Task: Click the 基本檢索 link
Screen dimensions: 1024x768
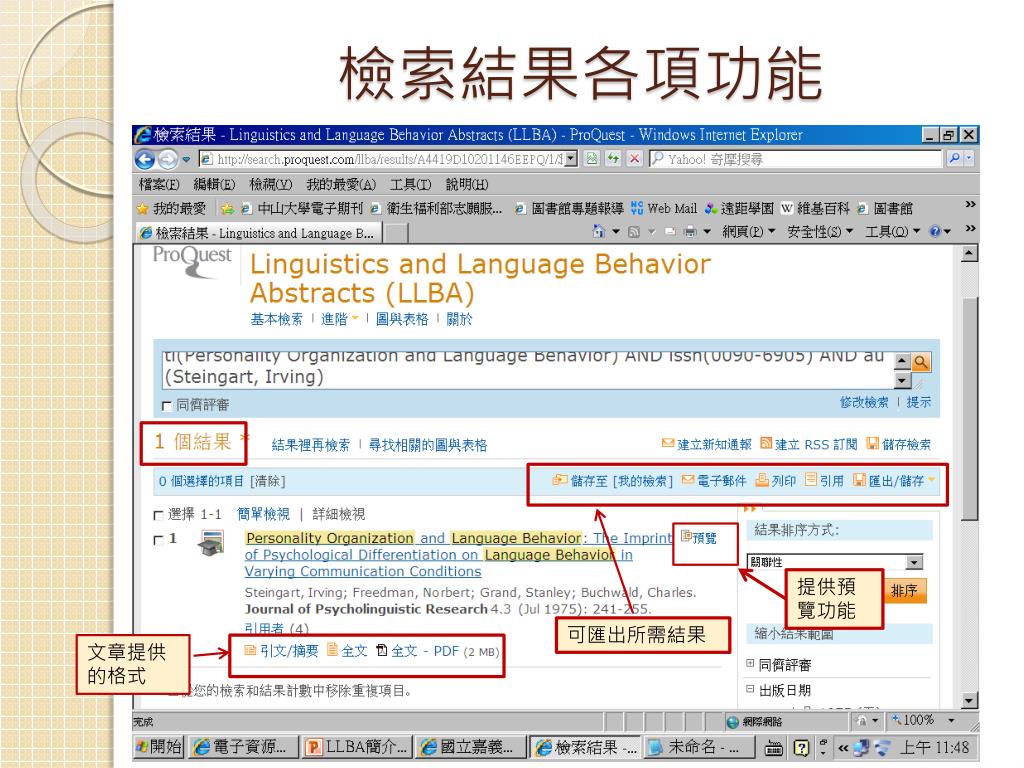Action: (276, 319)
